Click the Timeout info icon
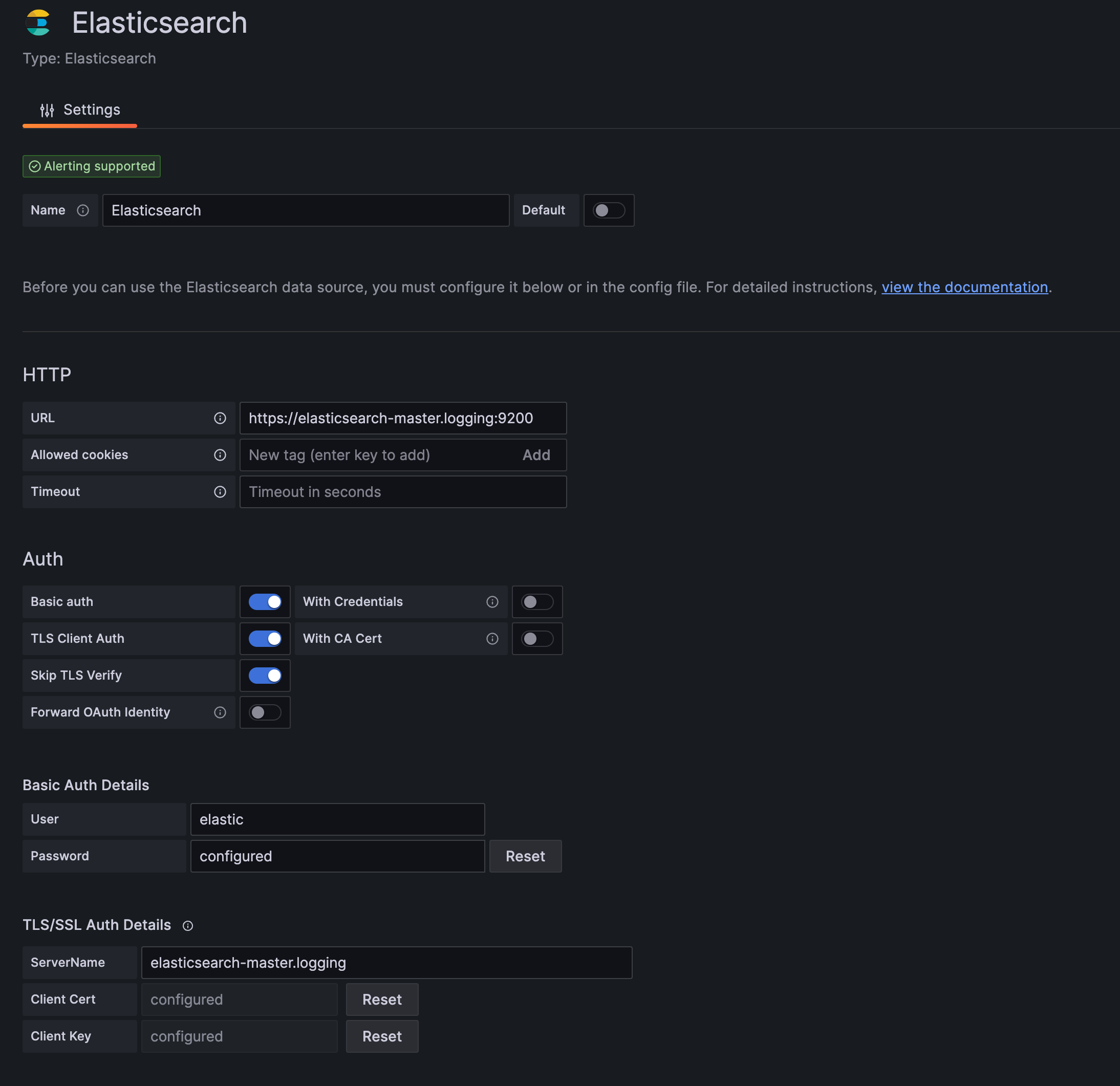1120x1086 pixels. (x=220, y=491)
